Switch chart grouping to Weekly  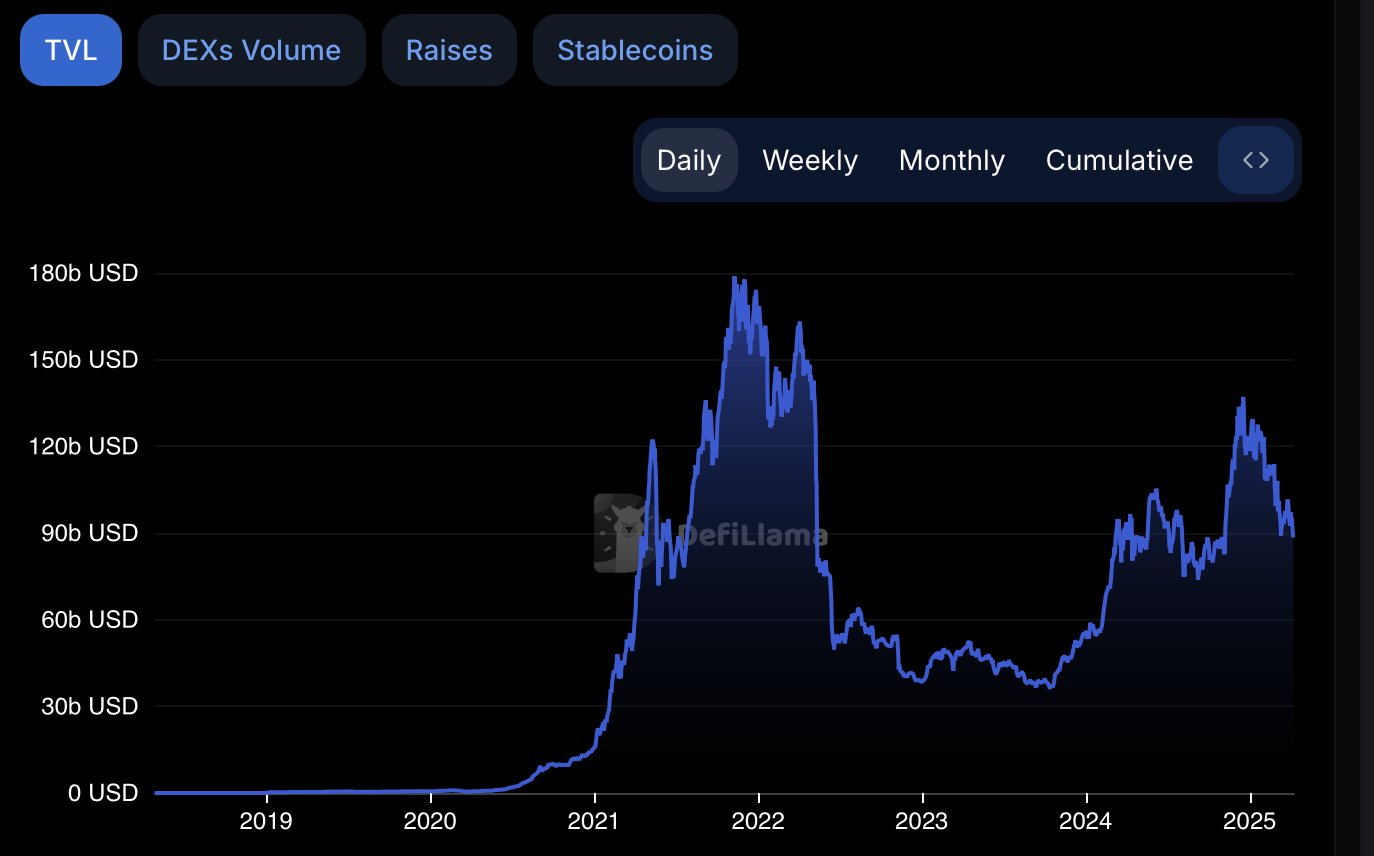pos(810,160)
